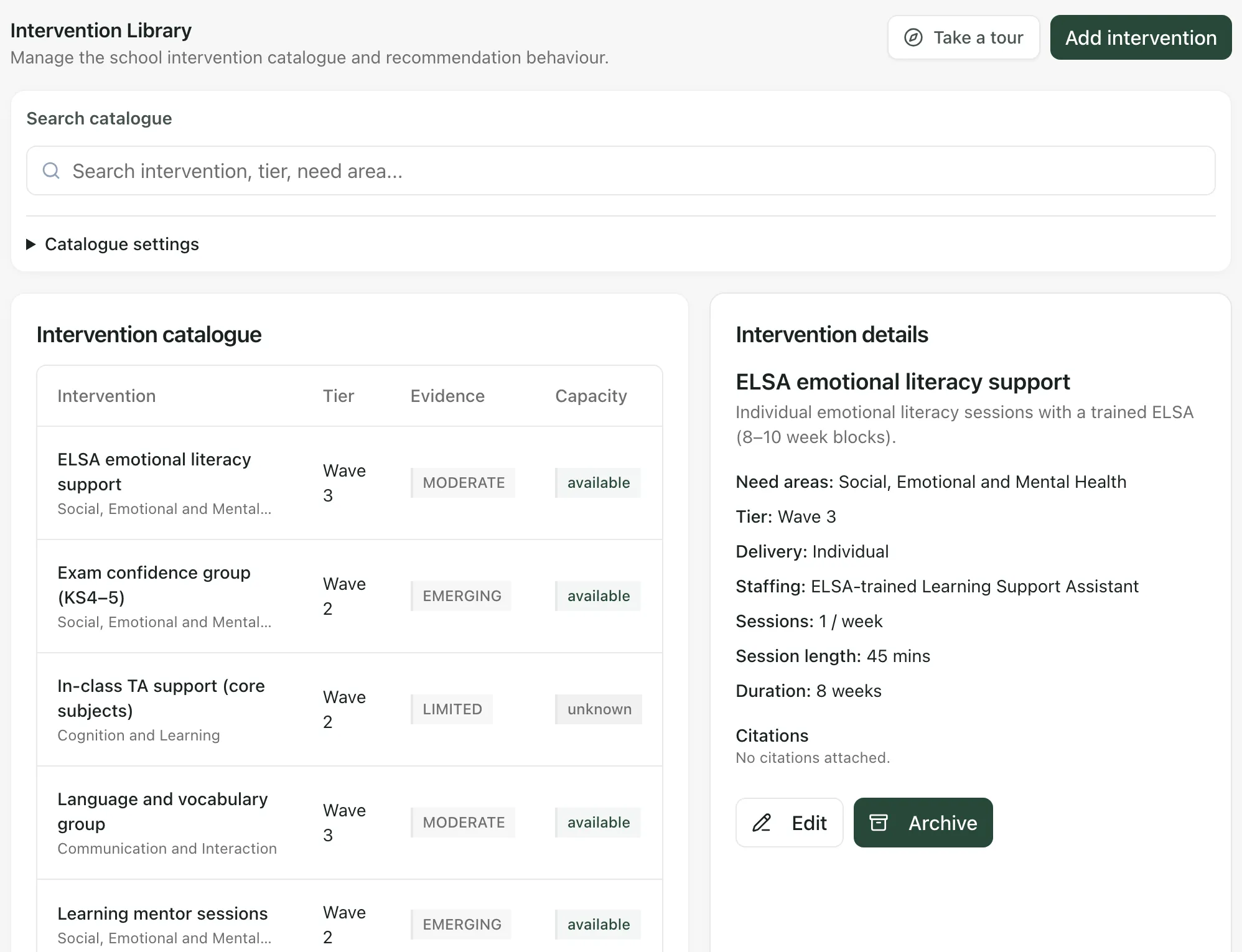Click the Need areas line in details
Viewport: 1242px width, 952px height.
[x=931, y=482]
